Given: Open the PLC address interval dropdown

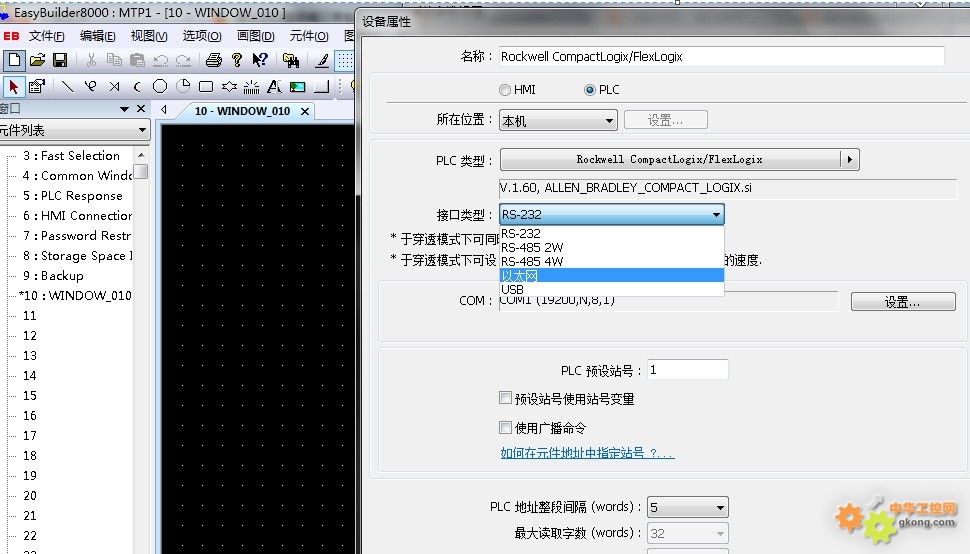Looking at the screenshot, I should (x=687, y=508).
